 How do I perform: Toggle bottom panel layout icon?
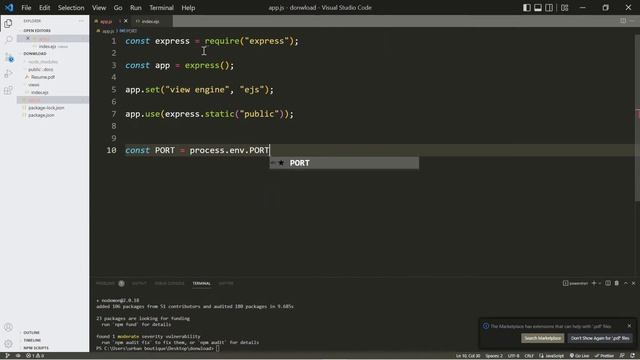point(538,8)
